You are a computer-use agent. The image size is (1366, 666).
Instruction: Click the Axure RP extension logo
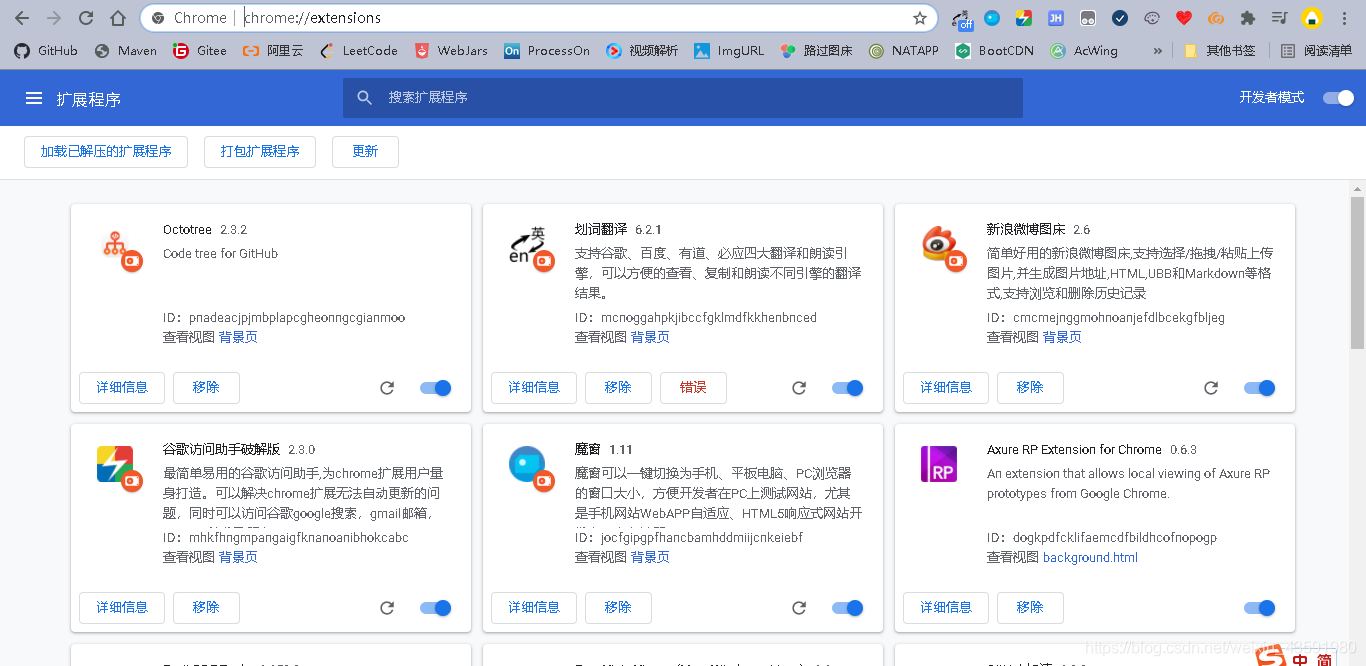pos(939,464)
